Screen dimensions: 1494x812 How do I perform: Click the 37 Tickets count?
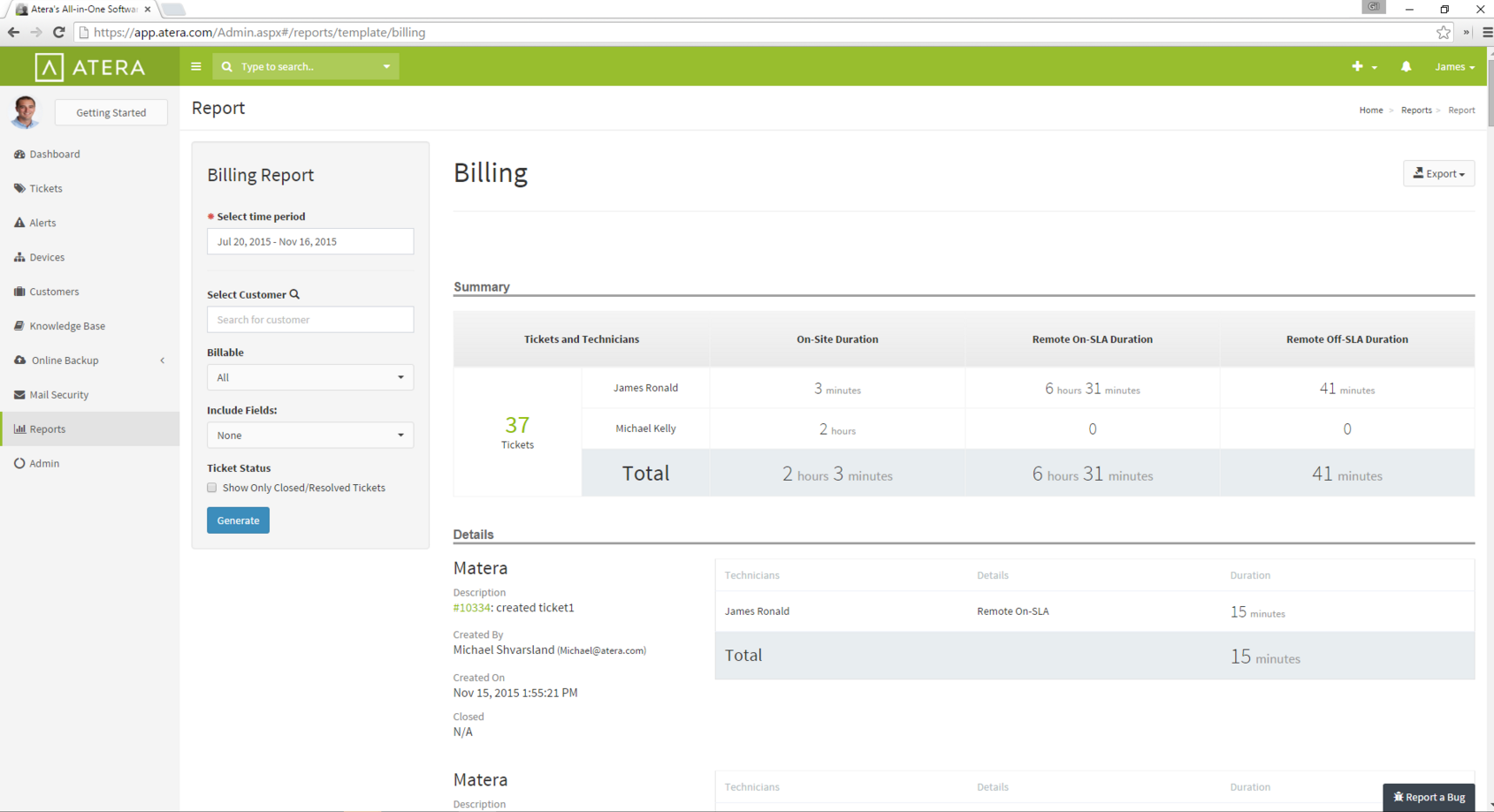(517, 432)
